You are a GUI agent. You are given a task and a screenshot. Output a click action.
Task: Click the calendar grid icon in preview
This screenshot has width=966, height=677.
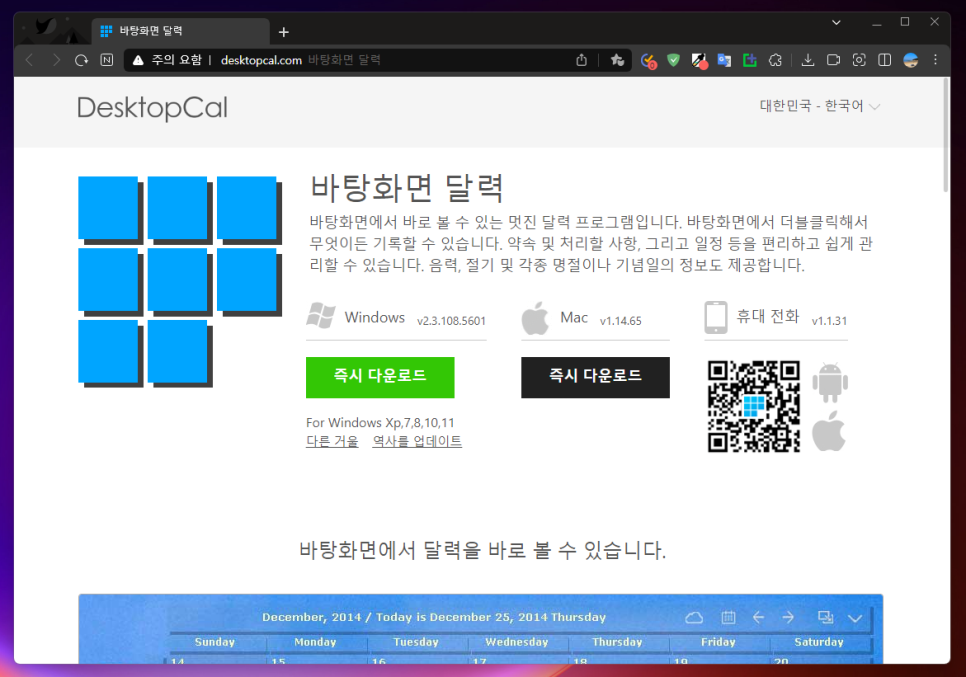click(x=728, y=617)
